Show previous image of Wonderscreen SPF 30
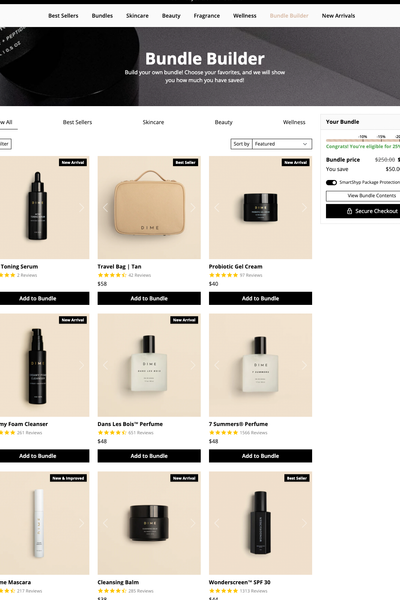 pyautogui.click(x=217, y=523)
